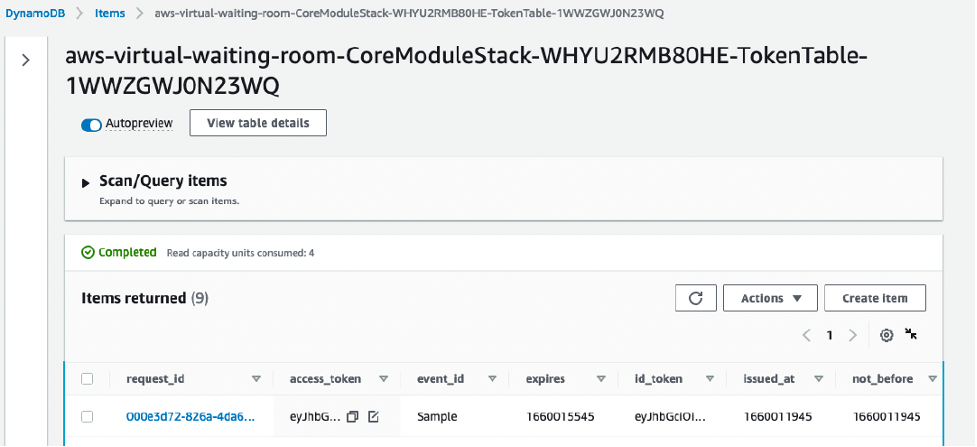This screenshot has width=977, height=447.
Task: Click the green Completed status icon
Action: coord(88,252)
